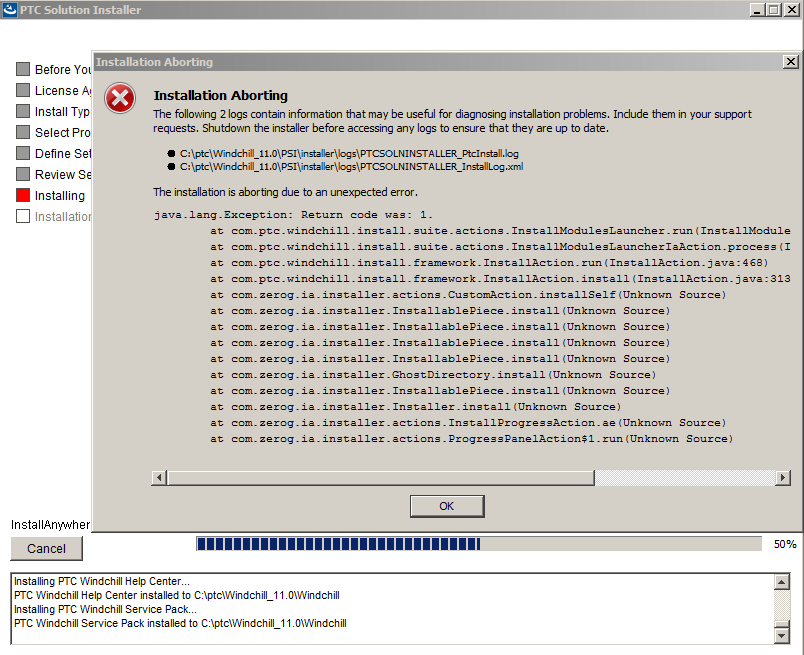Click the empty Installation Complete step box
Viewport: 804px width, 655px height.
point(23,216)
